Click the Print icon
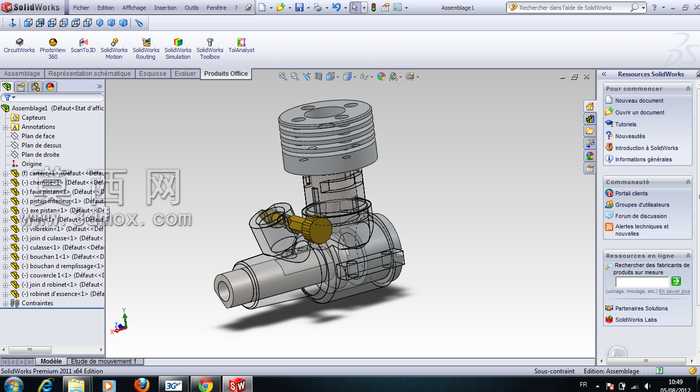This screenshot has width=700, height=392. 317,8
